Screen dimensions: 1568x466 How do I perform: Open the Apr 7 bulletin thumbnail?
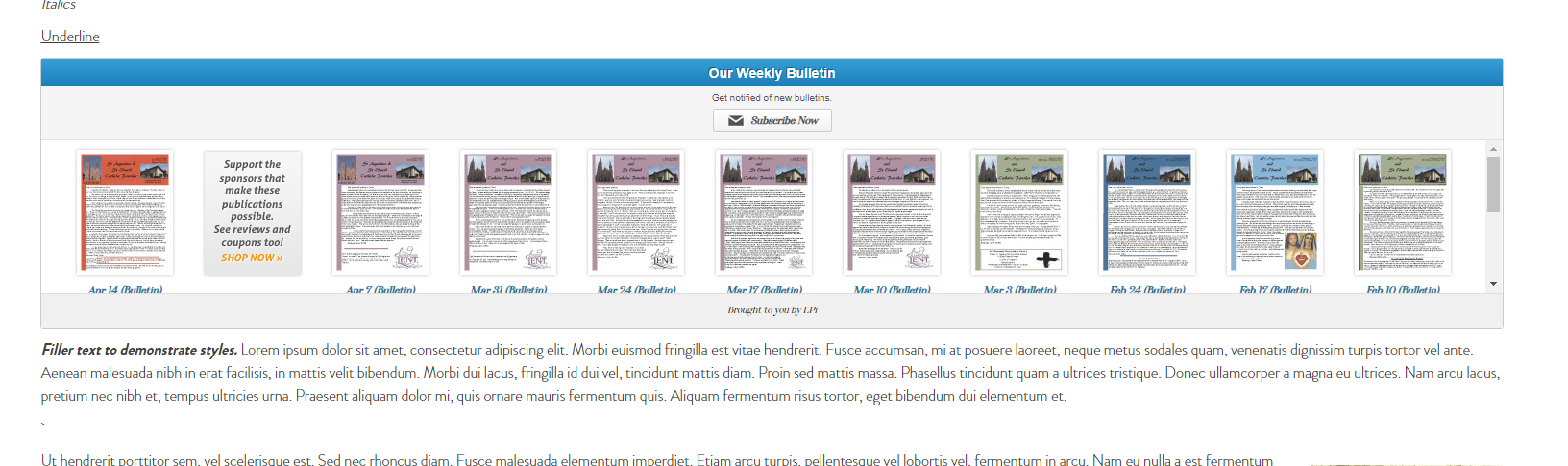pos(380,212)
